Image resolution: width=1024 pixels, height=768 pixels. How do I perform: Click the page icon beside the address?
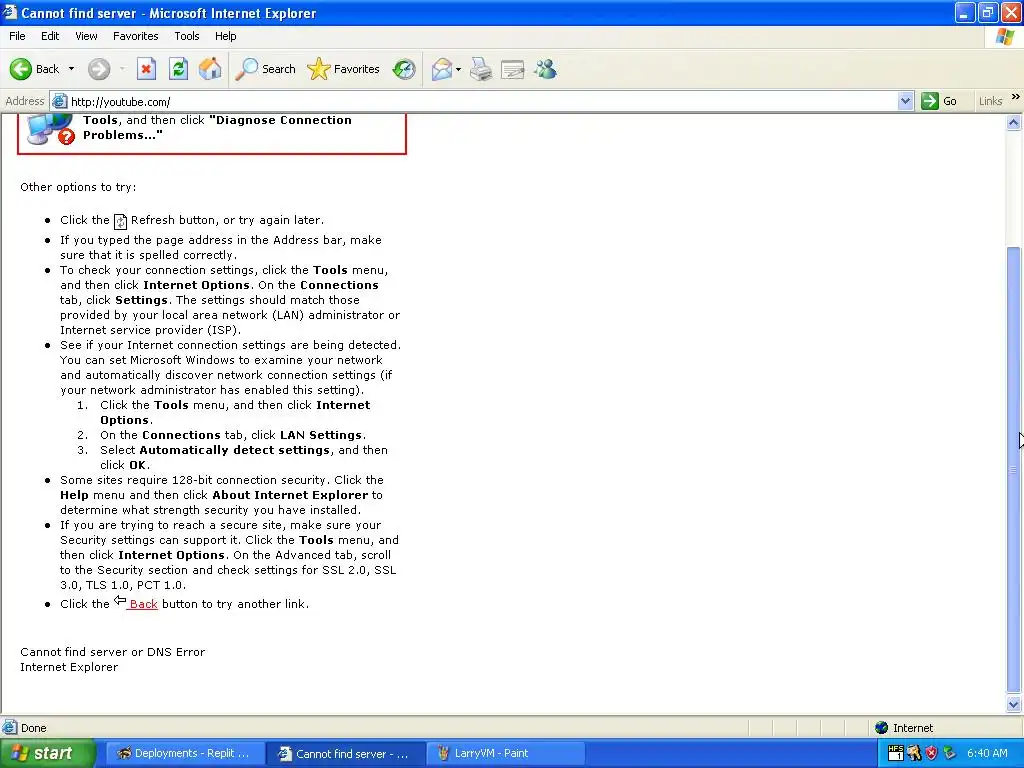[x=59, y=101]
